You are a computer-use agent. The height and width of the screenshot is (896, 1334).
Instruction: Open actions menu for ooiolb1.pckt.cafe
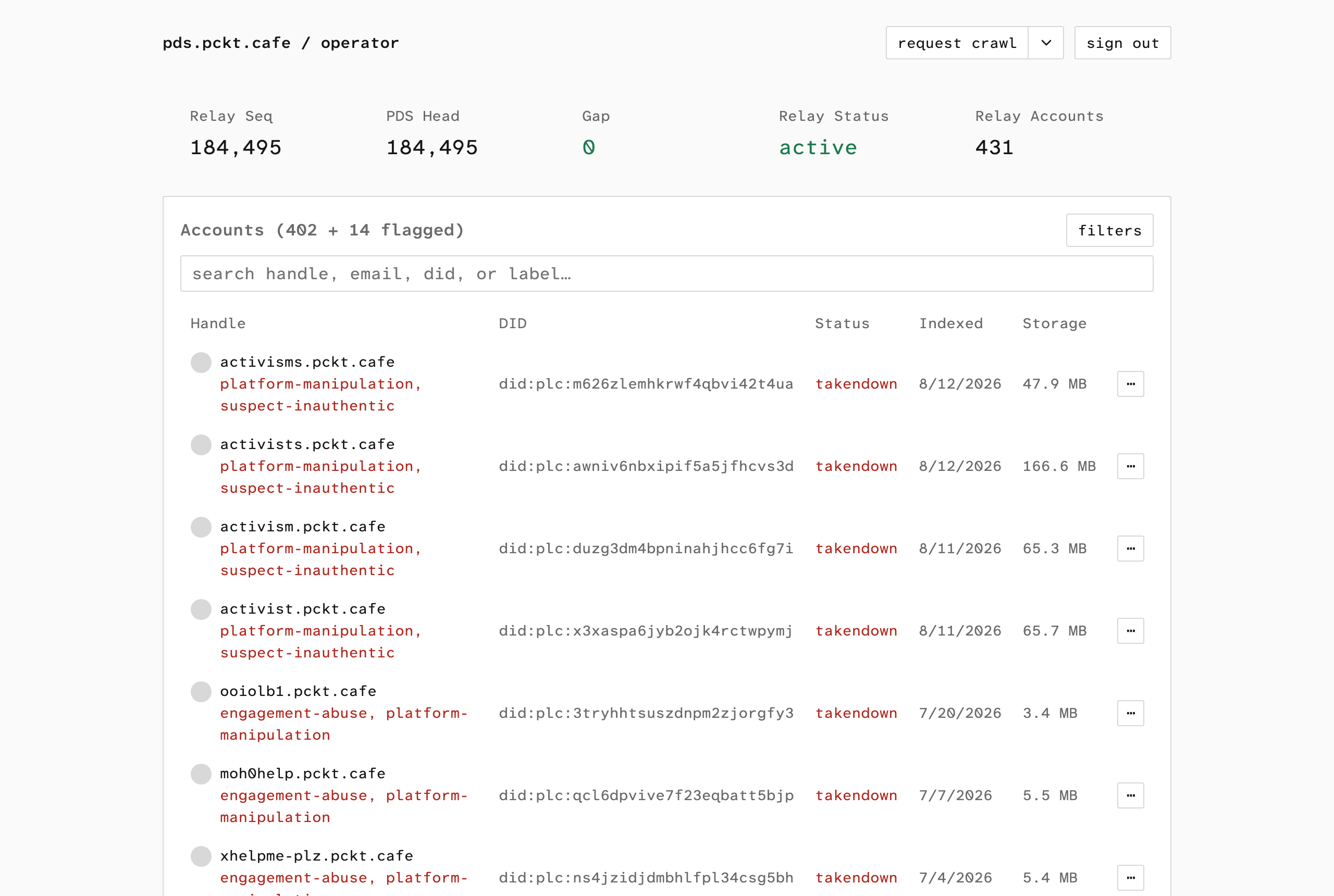[1130, 713]
